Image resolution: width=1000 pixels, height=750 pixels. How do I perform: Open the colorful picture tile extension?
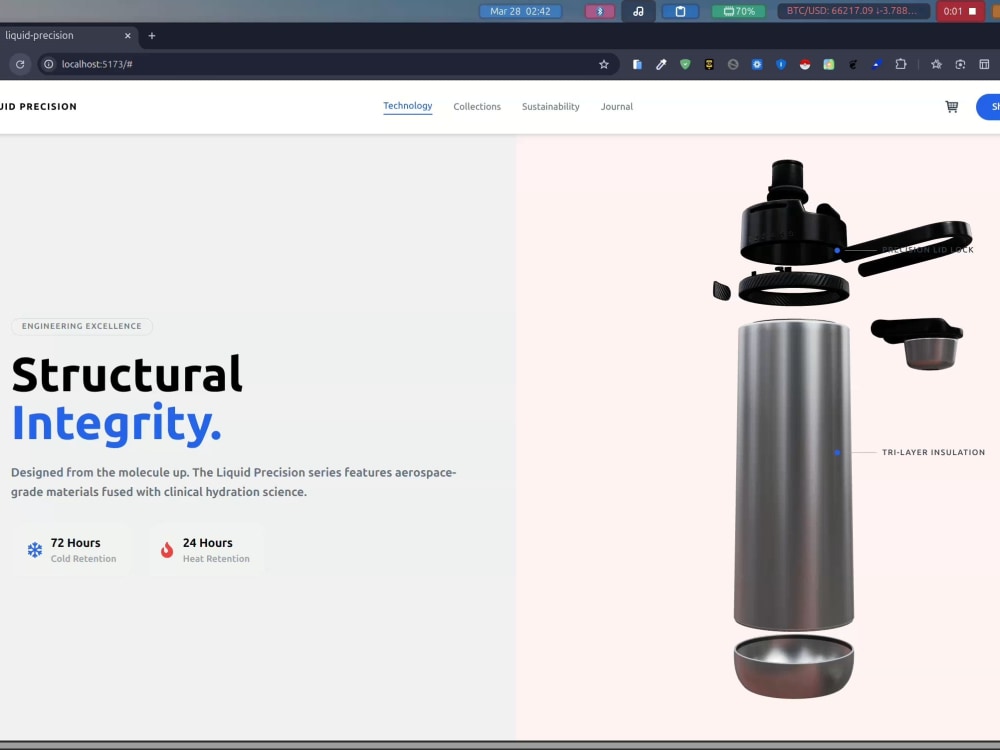[828, 64]
